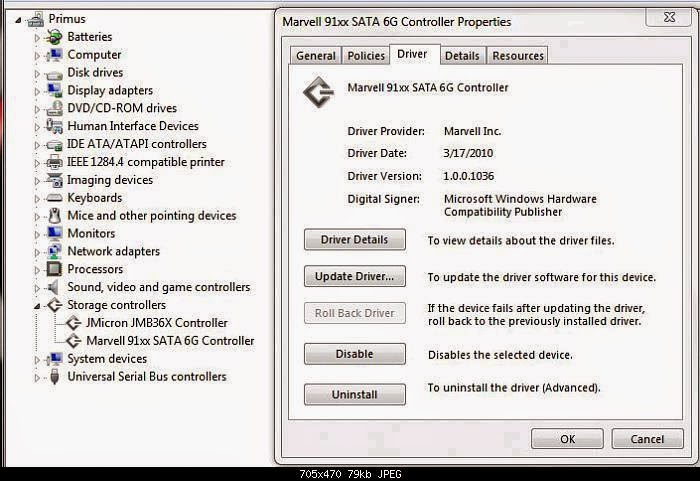Confirm with the OK button
This screenshot has height=481, width=700.
click(x=567, y=439)
